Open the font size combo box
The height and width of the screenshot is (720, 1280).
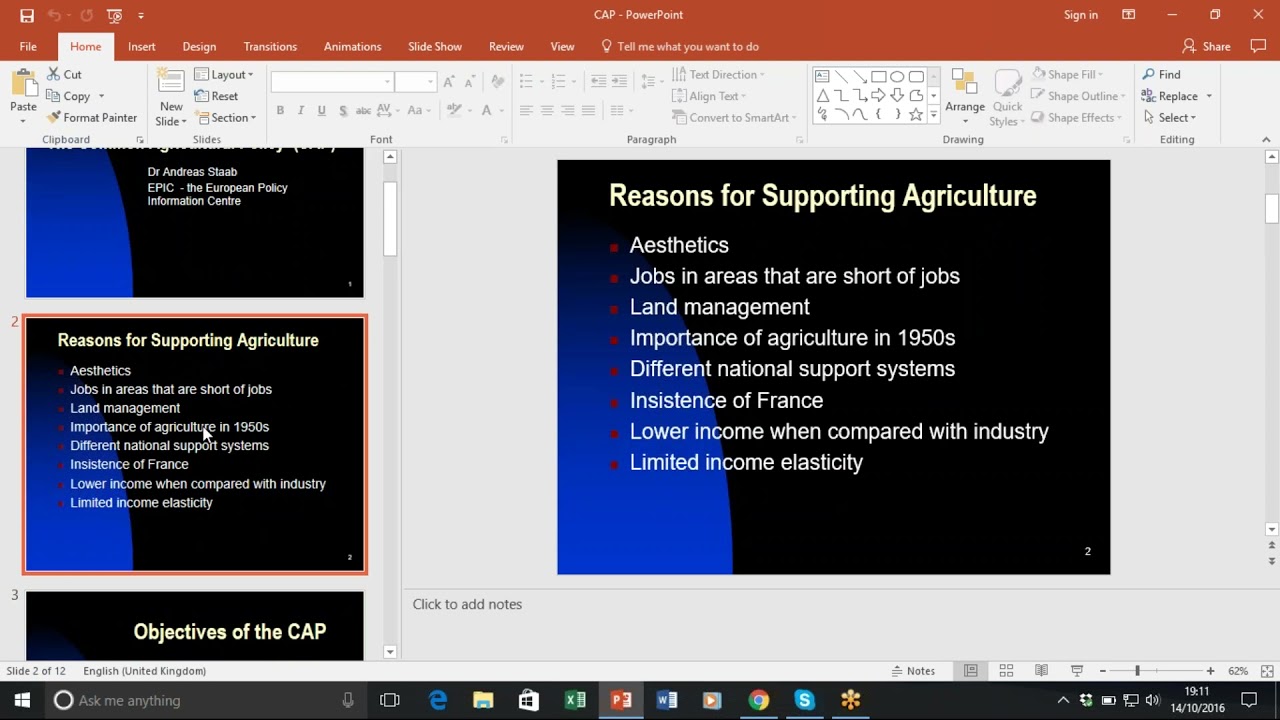click(415, 82)
